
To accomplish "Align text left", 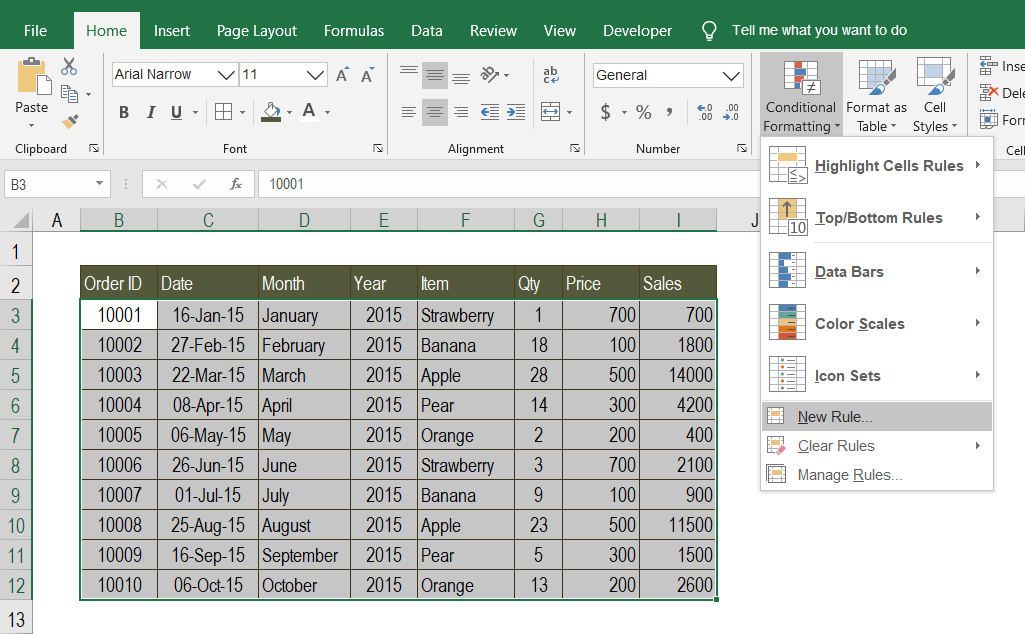I will pos(409,112).
